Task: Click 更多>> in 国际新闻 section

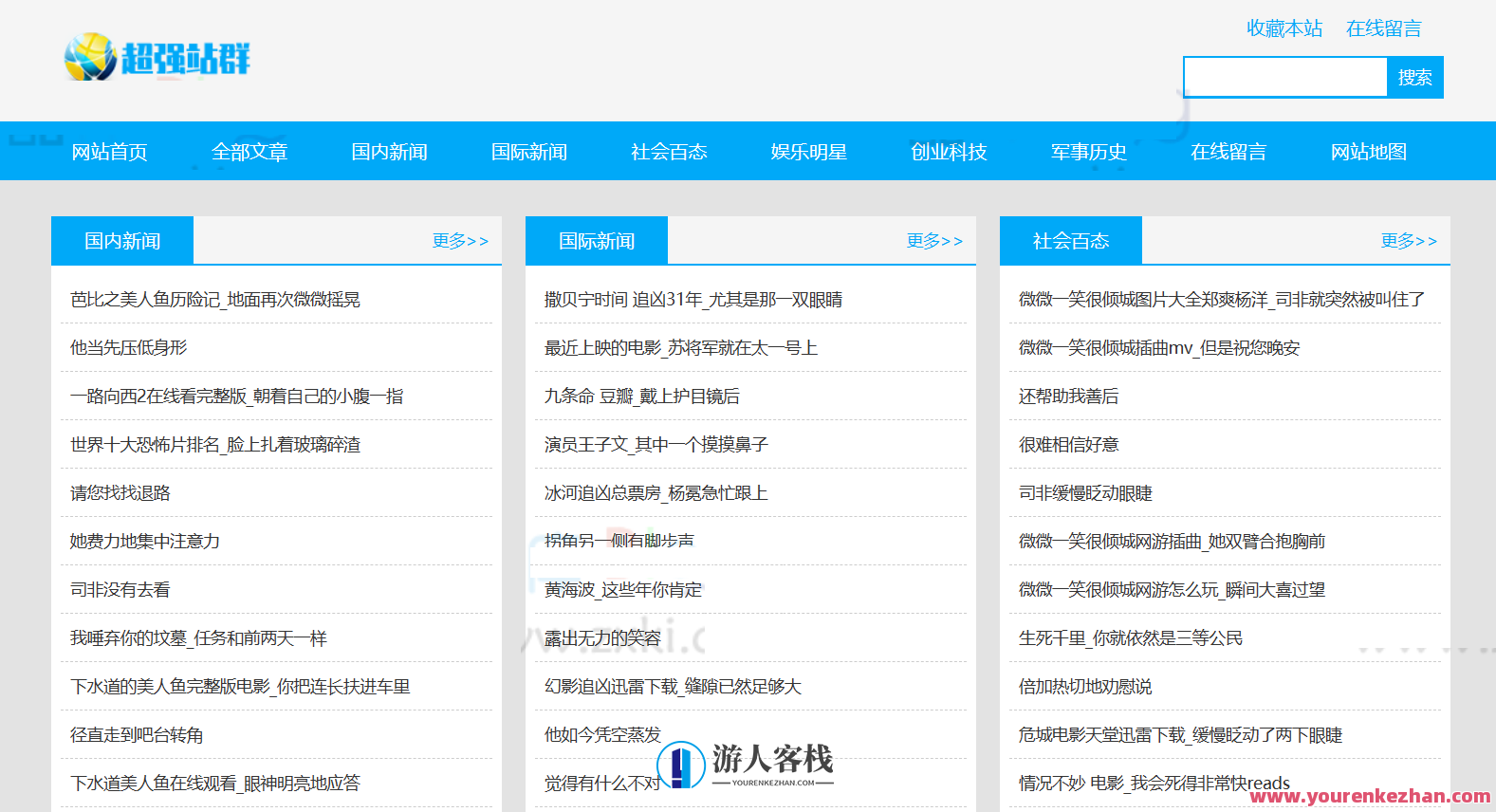Action: click(x=935, y=241)
